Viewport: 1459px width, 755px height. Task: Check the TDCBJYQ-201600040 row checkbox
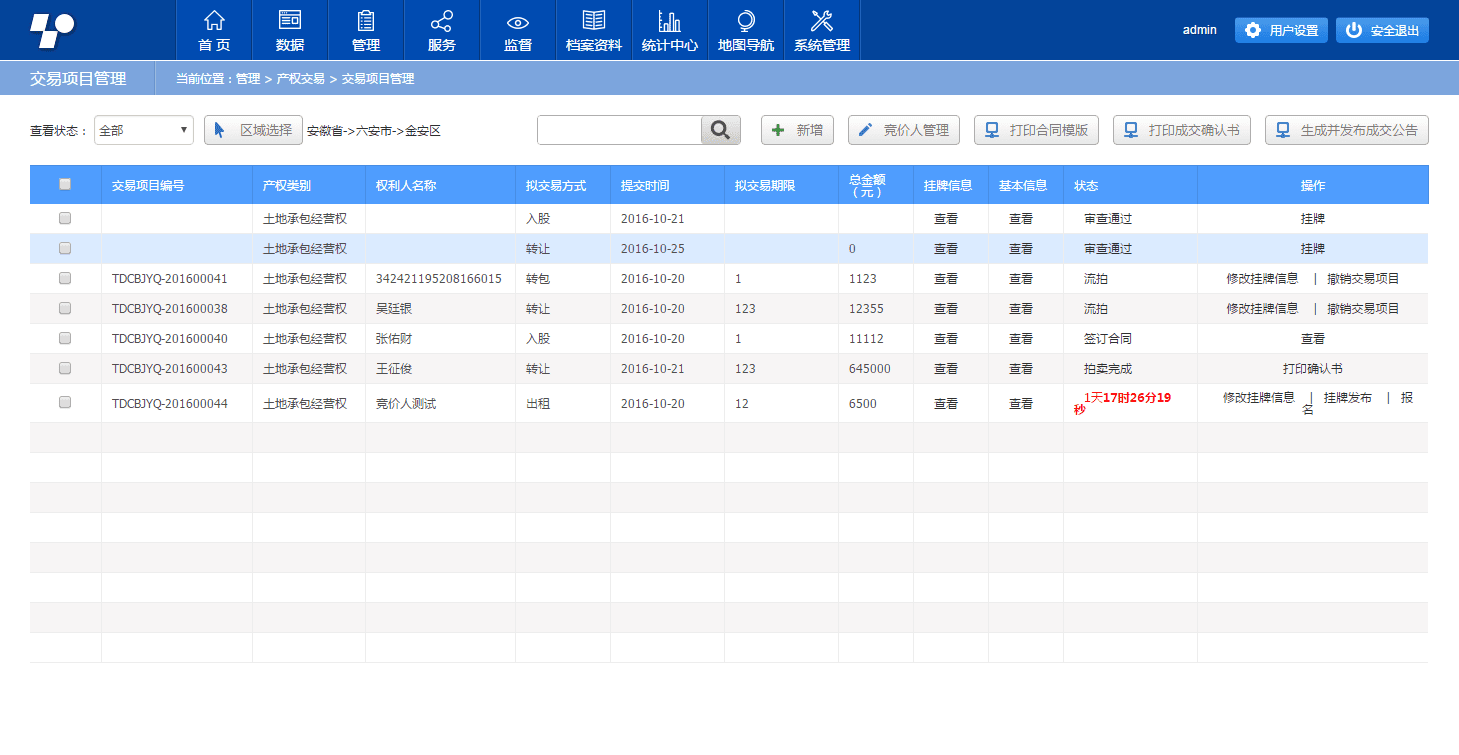[65, 338]
